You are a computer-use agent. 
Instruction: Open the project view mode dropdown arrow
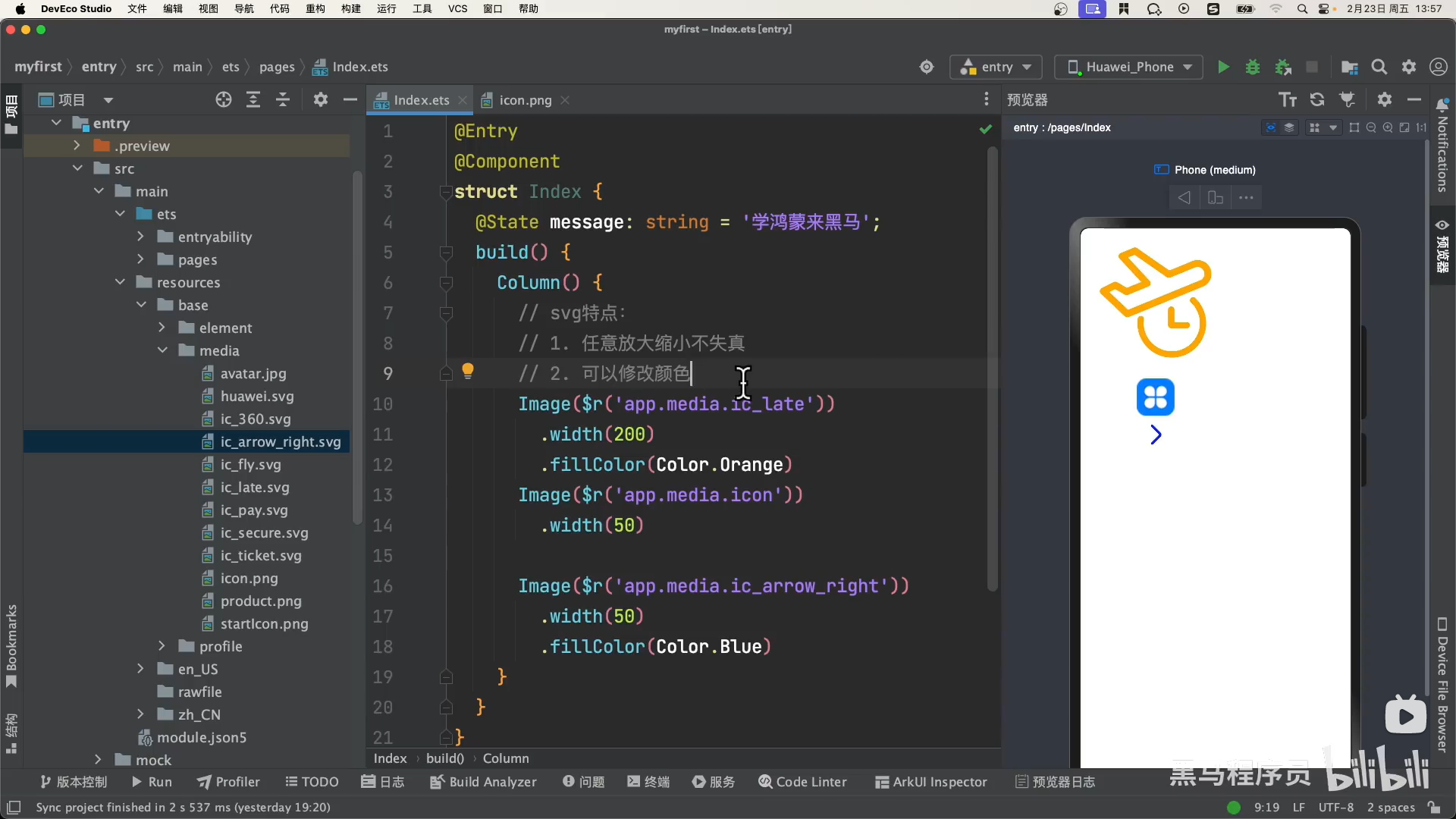click(x=108, y=100)
